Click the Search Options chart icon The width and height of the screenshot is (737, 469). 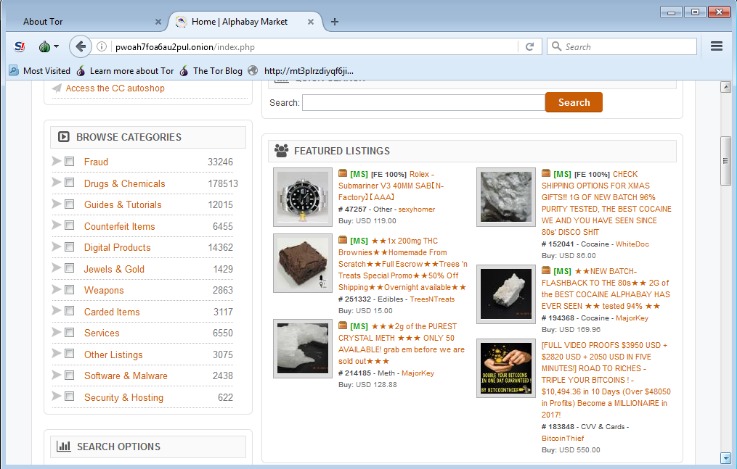63,446
